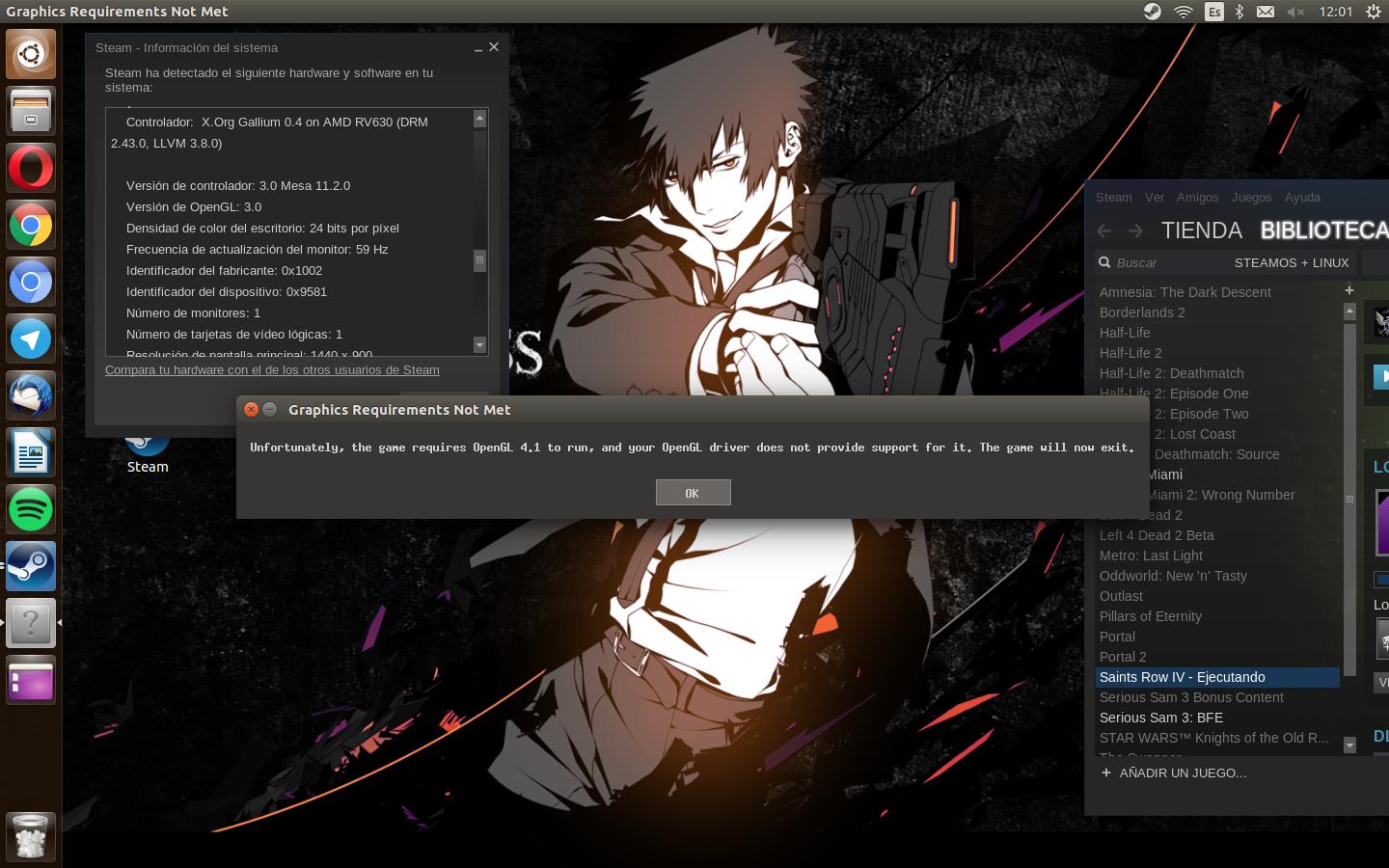Viewport: 1389px width, 868px height.
Task: Launch Spotify from the dock
Action: [x=31, y=509]
